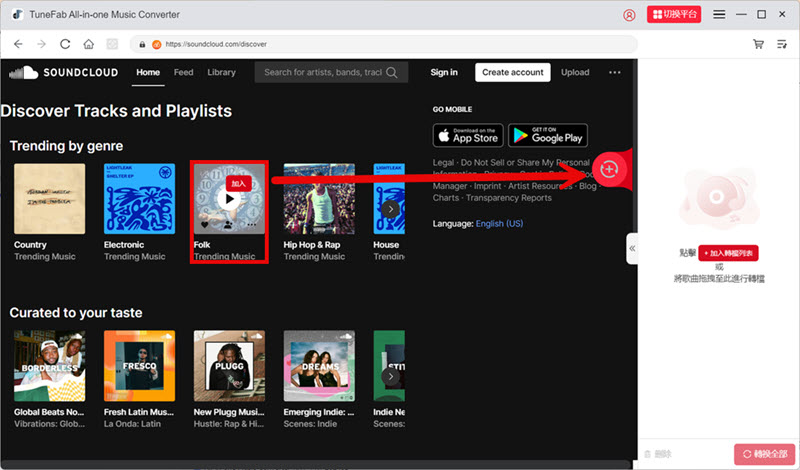
Task: Open the shopping cart icon
Action: (x=758, y=44)
